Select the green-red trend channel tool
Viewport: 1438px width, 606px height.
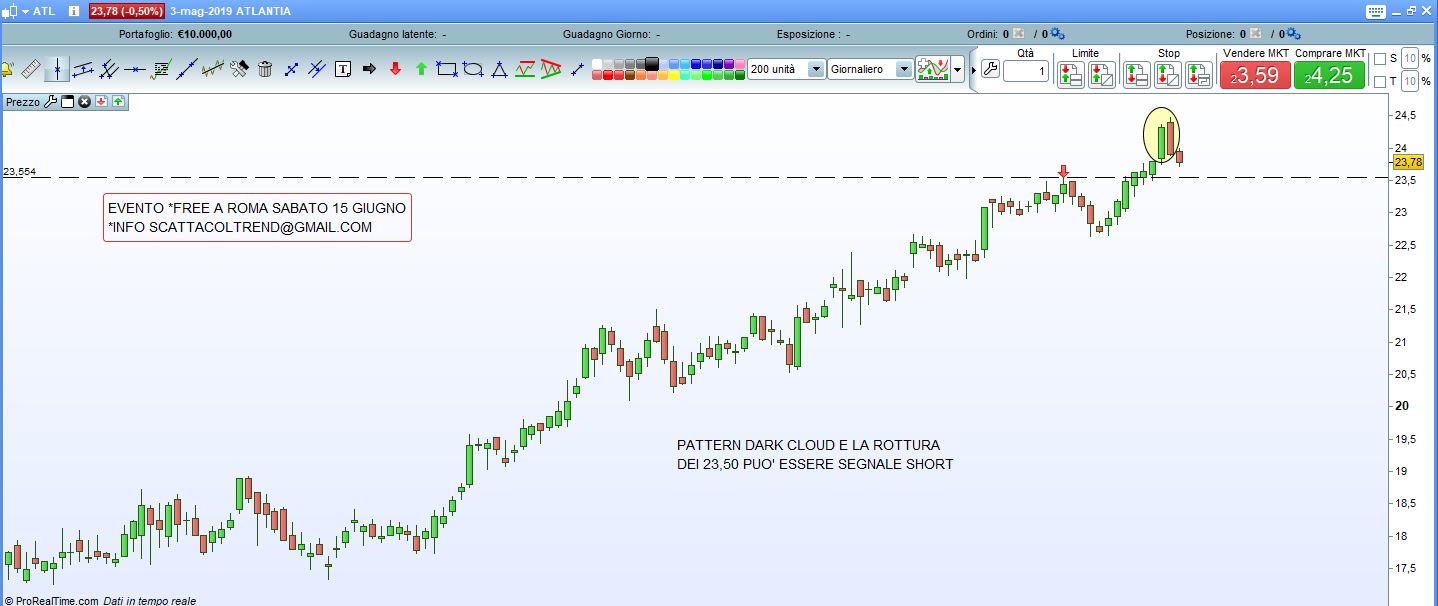tap(525, 69)
